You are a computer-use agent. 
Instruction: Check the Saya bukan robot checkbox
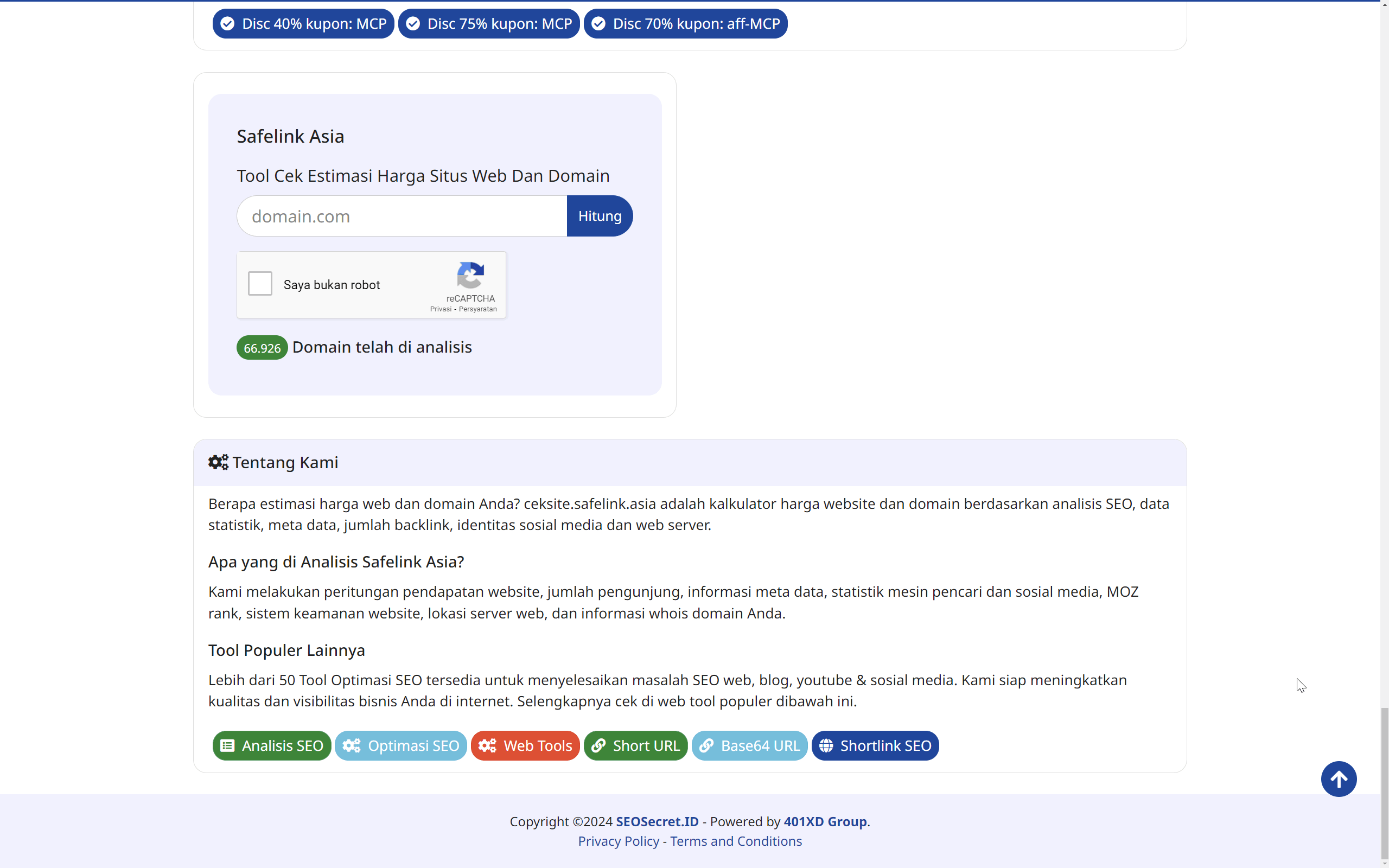pyautogui.click(x=259, y=283)
